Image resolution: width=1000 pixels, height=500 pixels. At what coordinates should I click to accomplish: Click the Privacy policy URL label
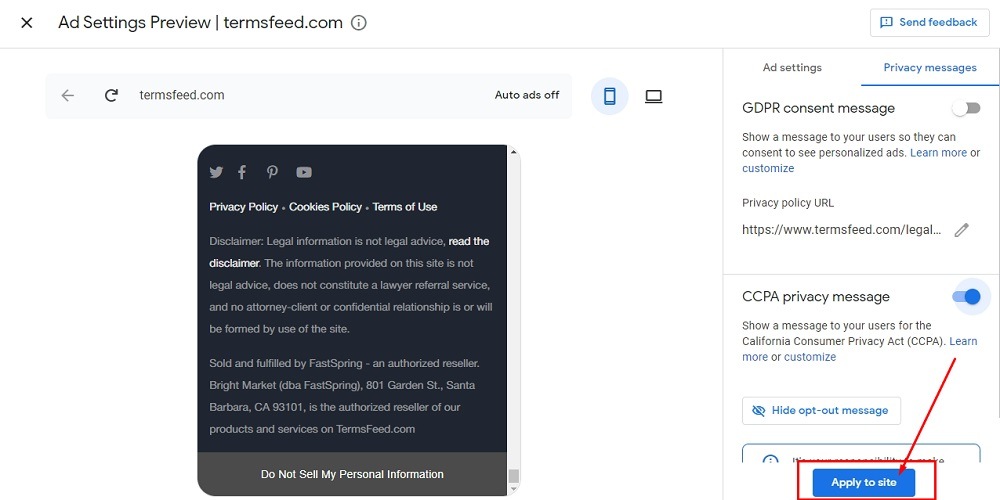coord(788,203)
